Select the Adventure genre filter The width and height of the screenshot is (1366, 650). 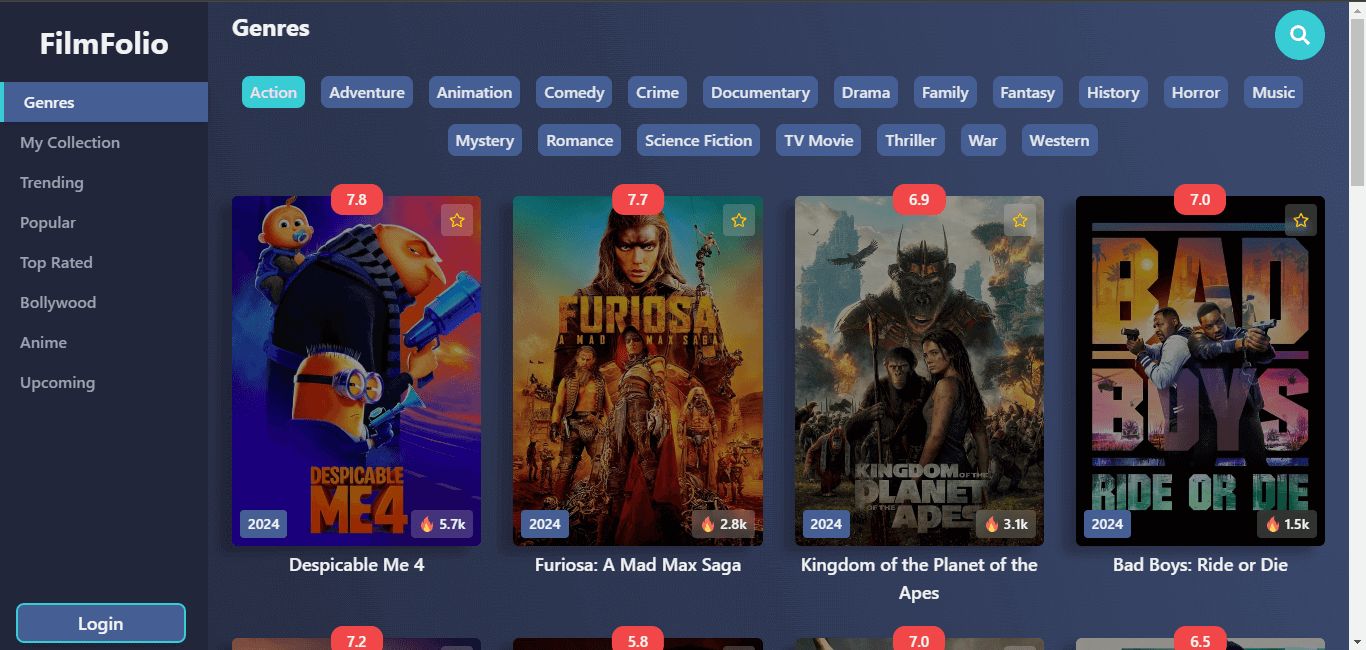pos(367,92)
